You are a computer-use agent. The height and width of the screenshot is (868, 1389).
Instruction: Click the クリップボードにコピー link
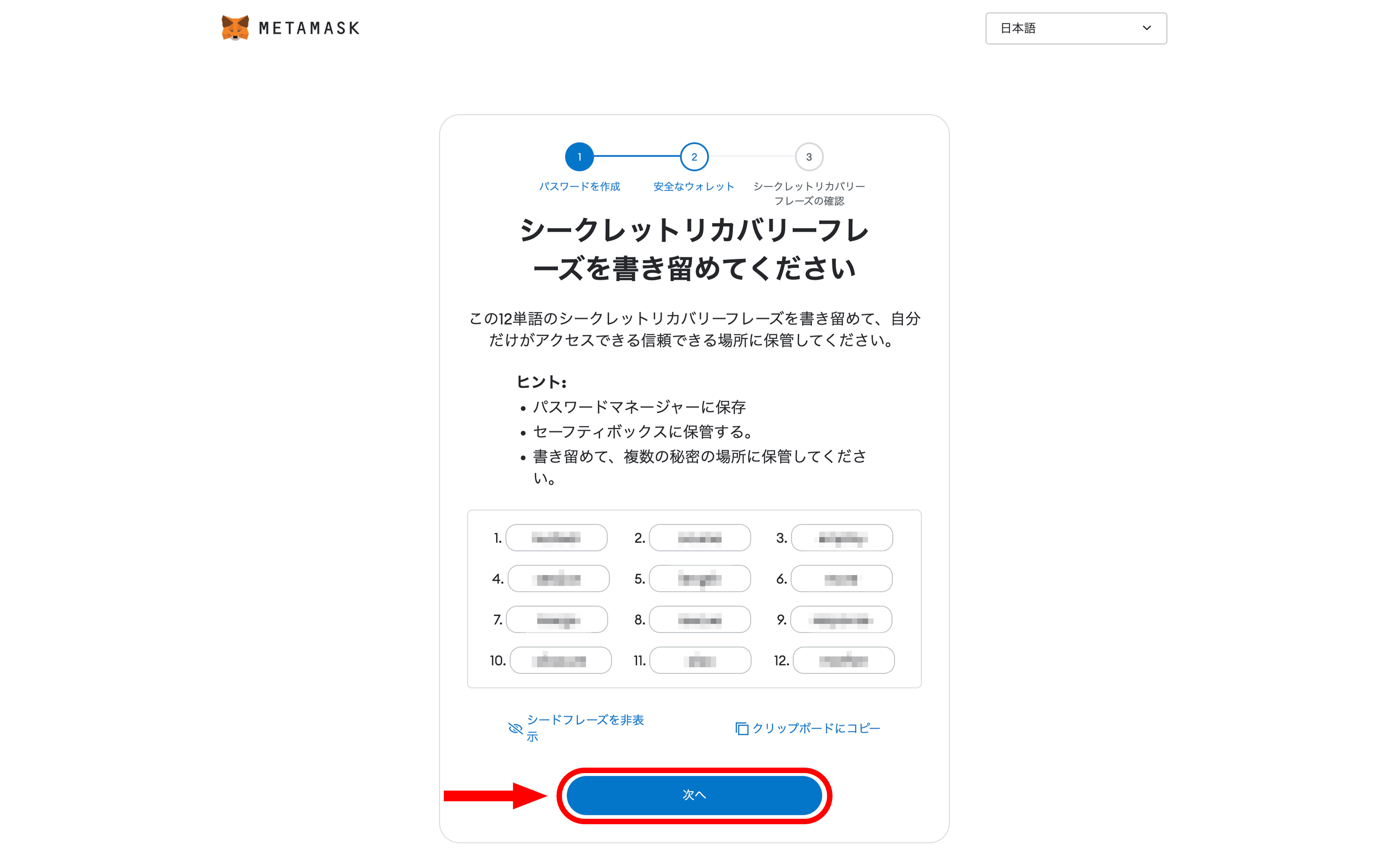[x=815, y=728]
